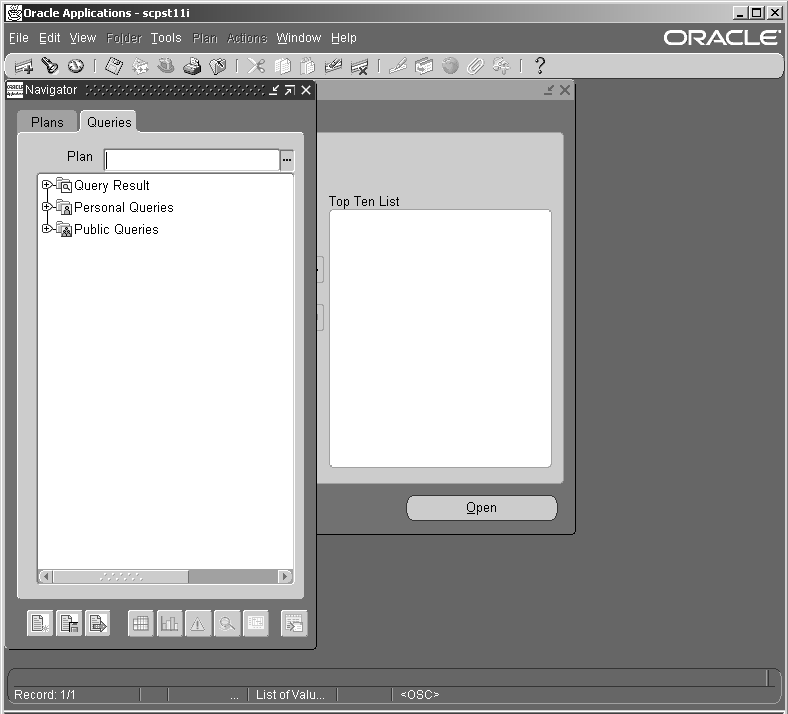Open the View menu
The width and height of the screenshot is (788, 714).
coord(83,38)
